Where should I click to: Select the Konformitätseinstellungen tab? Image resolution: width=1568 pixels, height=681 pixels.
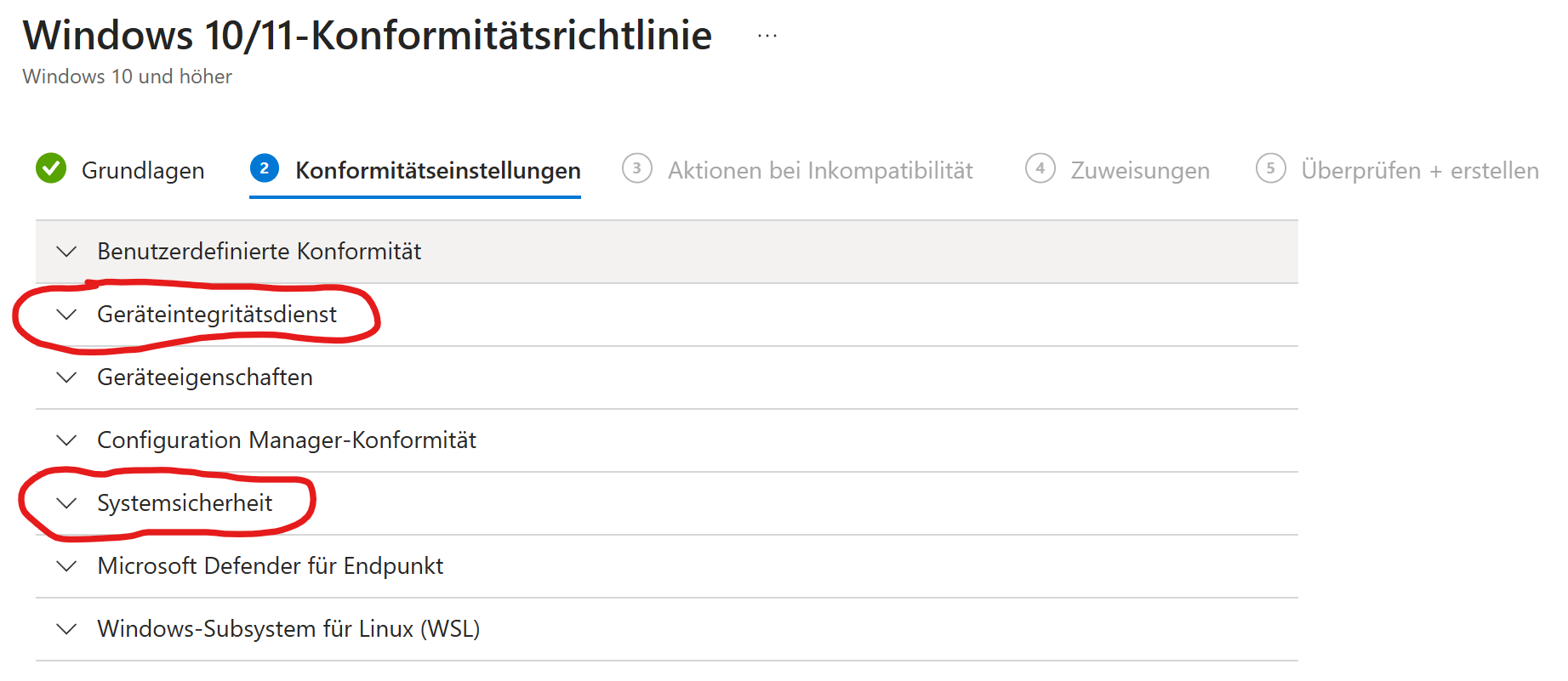click(437, 171)
